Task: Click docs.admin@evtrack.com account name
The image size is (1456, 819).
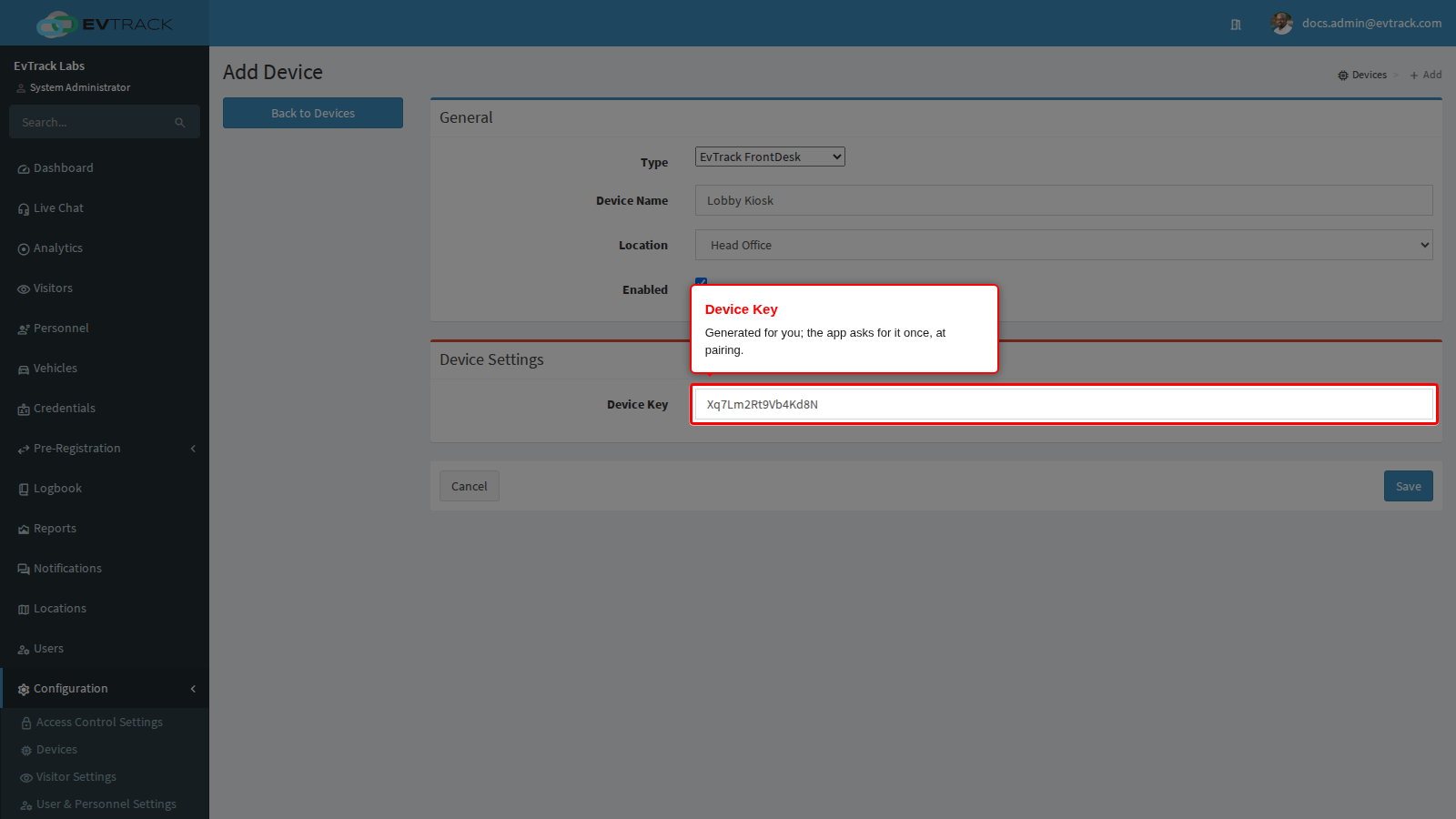Action: 1371,24
